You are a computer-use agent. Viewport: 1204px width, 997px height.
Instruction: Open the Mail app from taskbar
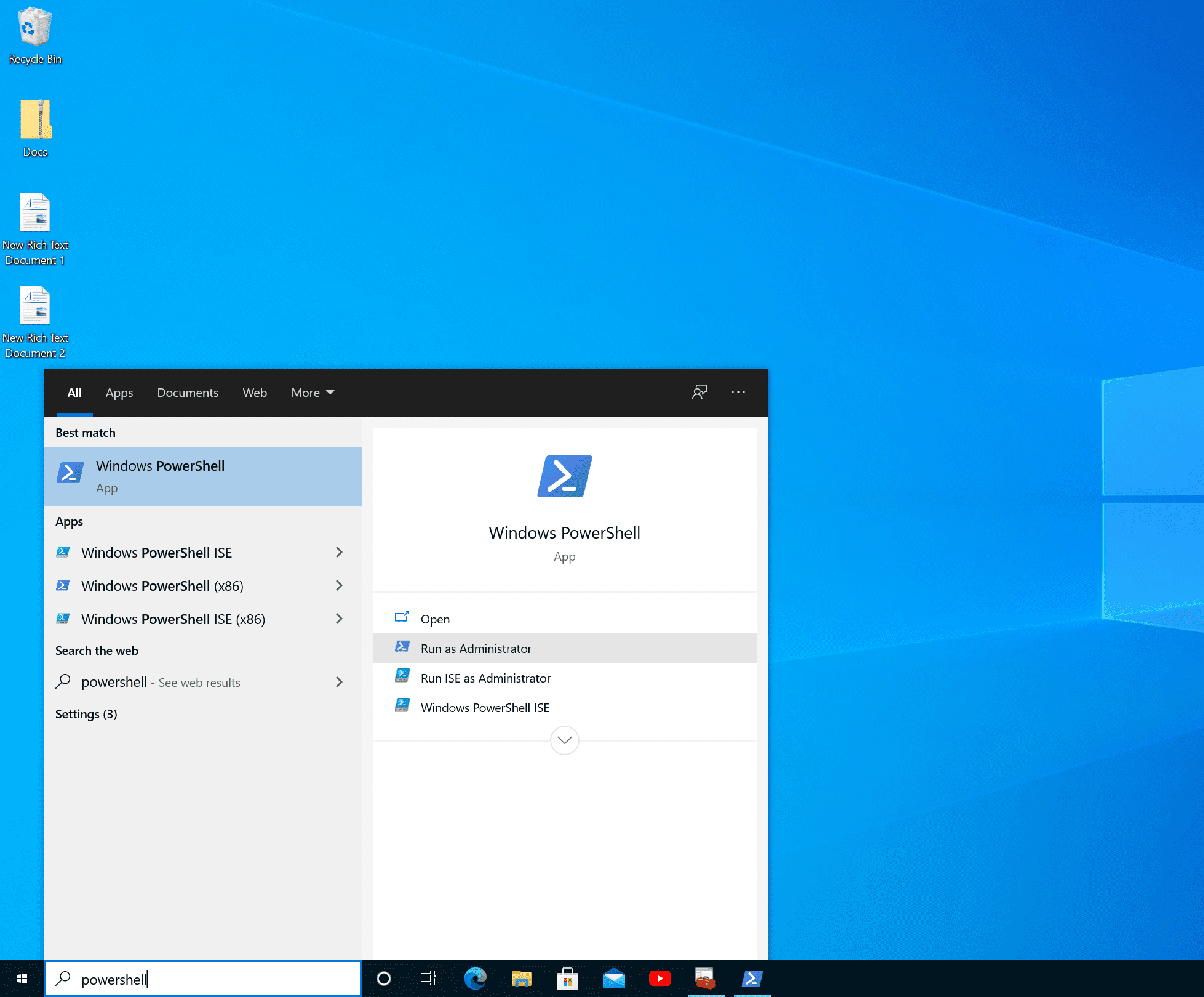coord(613,979)
